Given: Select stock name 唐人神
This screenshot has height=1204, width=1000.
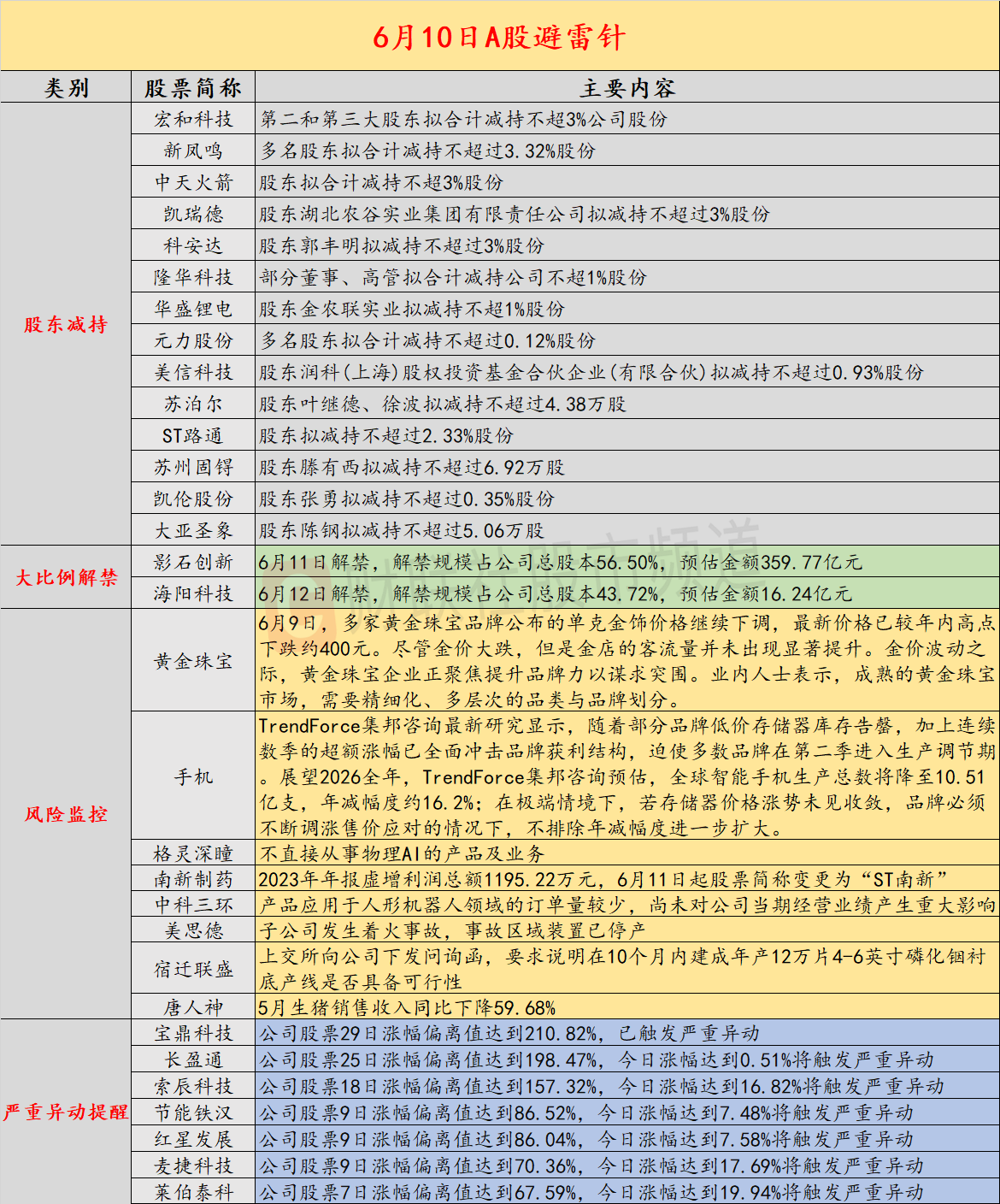Looking at the screenshot, I should coord(193,1008).
